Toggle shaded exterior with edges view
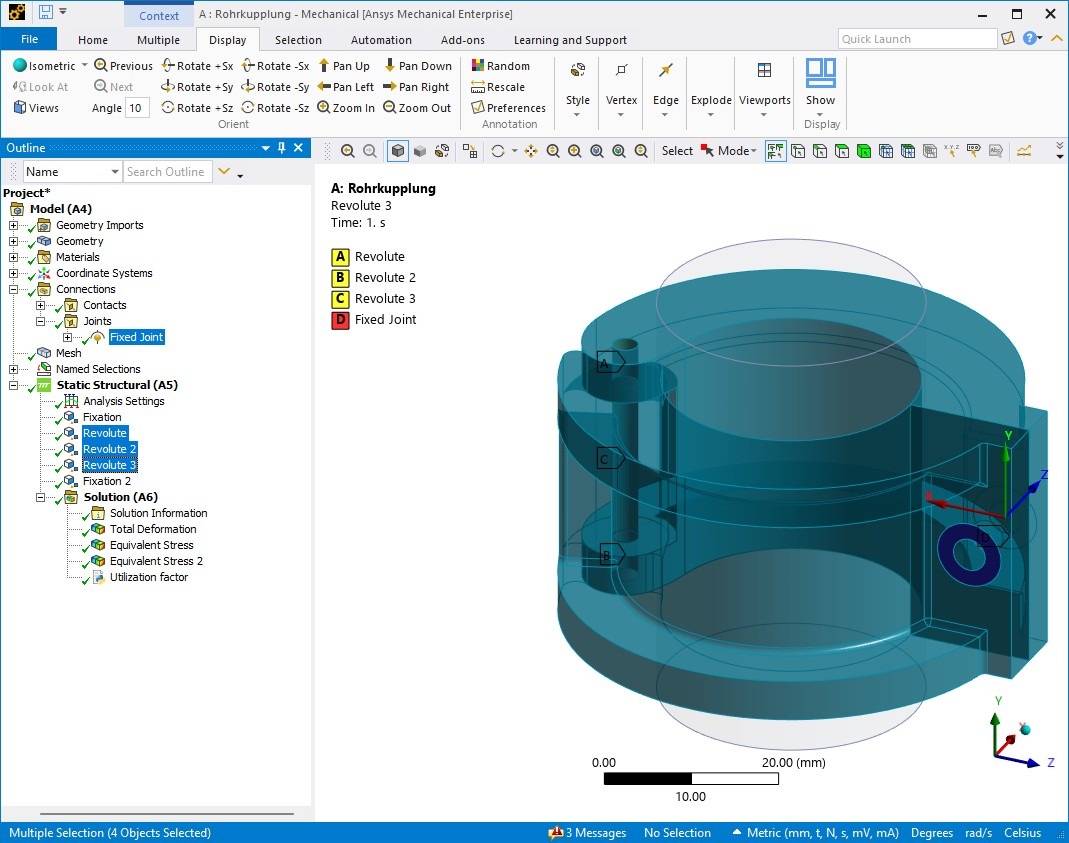Viewport: 1069px width, 843px height. tap(398, 151)
